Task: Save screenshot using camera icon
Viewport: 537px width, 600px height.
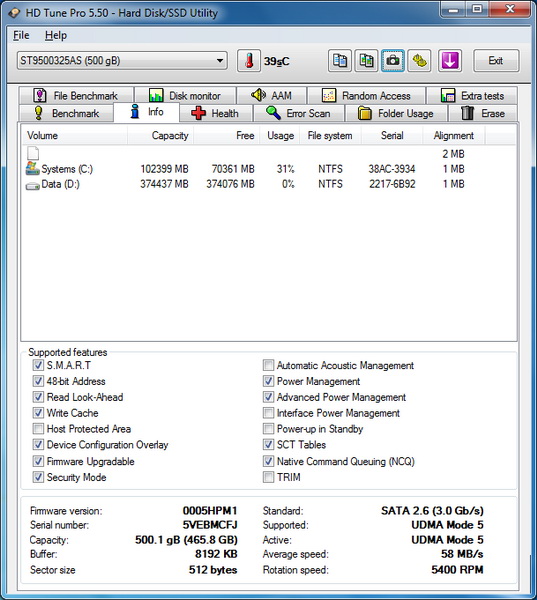Action: 393,60
